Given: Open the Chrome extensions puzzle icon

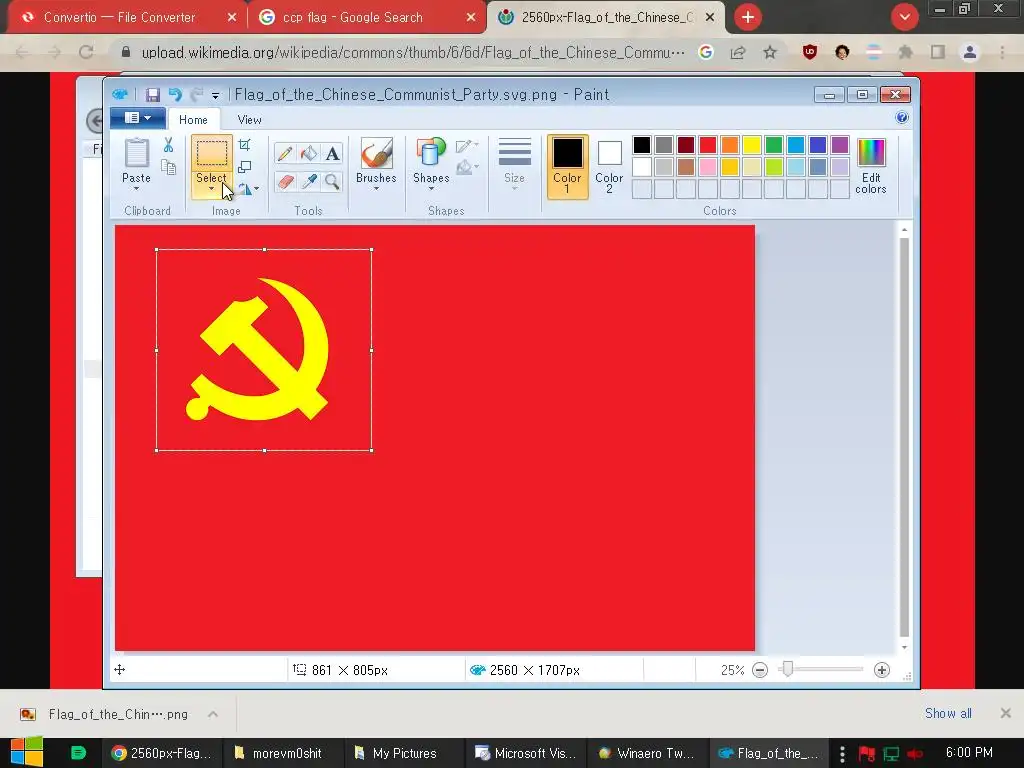Looking at the screenshot, I should (x=906, y=52).
